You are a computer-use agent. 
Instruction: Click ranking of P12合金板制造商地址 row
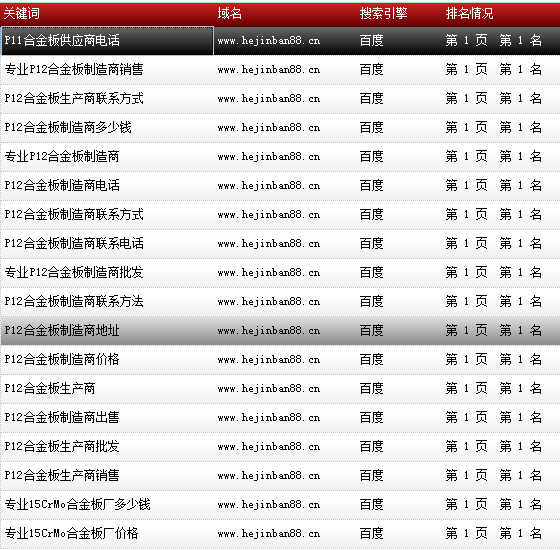click(x=494, y=330)
